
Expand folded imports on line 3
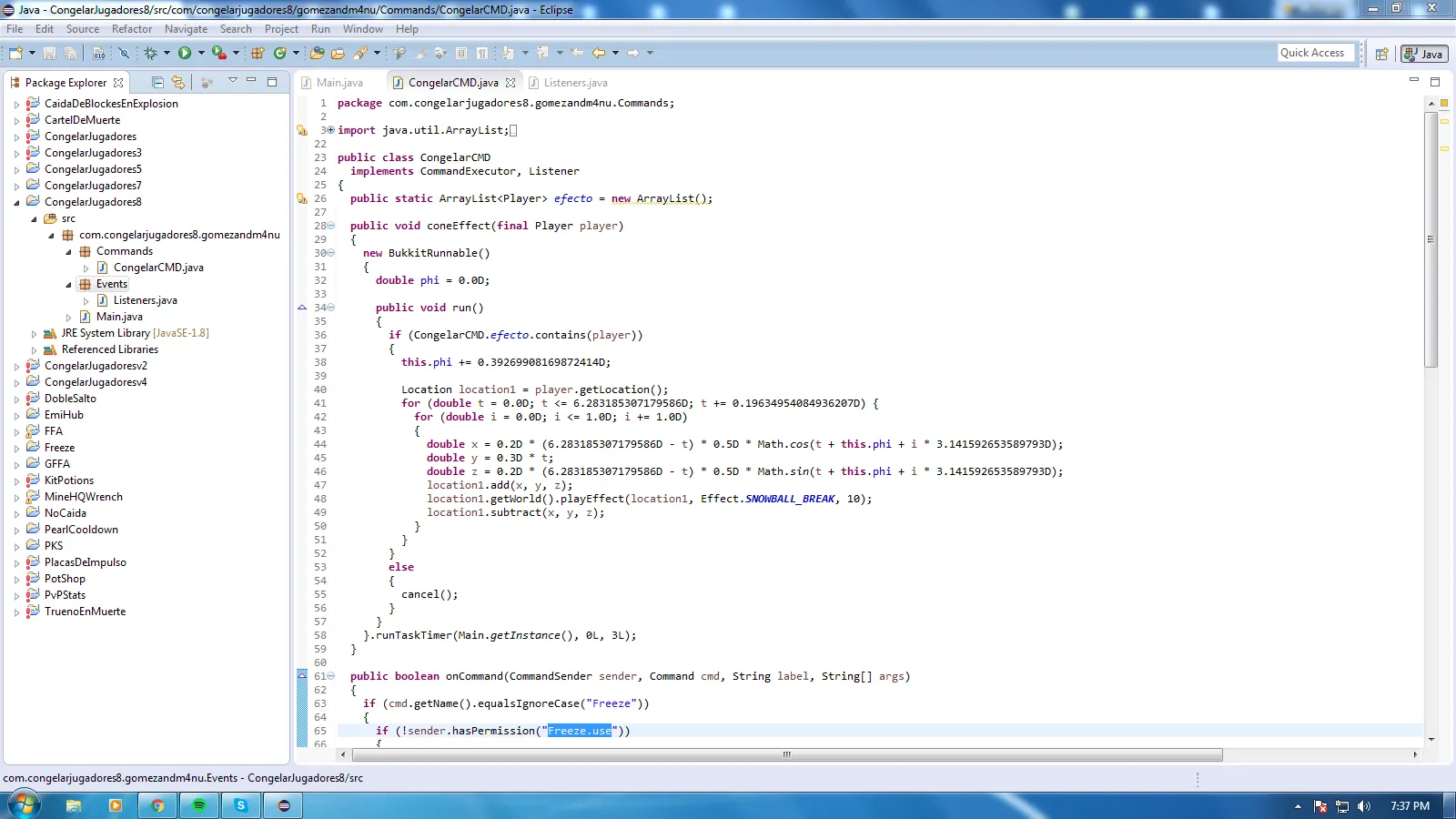pos(331,130)
